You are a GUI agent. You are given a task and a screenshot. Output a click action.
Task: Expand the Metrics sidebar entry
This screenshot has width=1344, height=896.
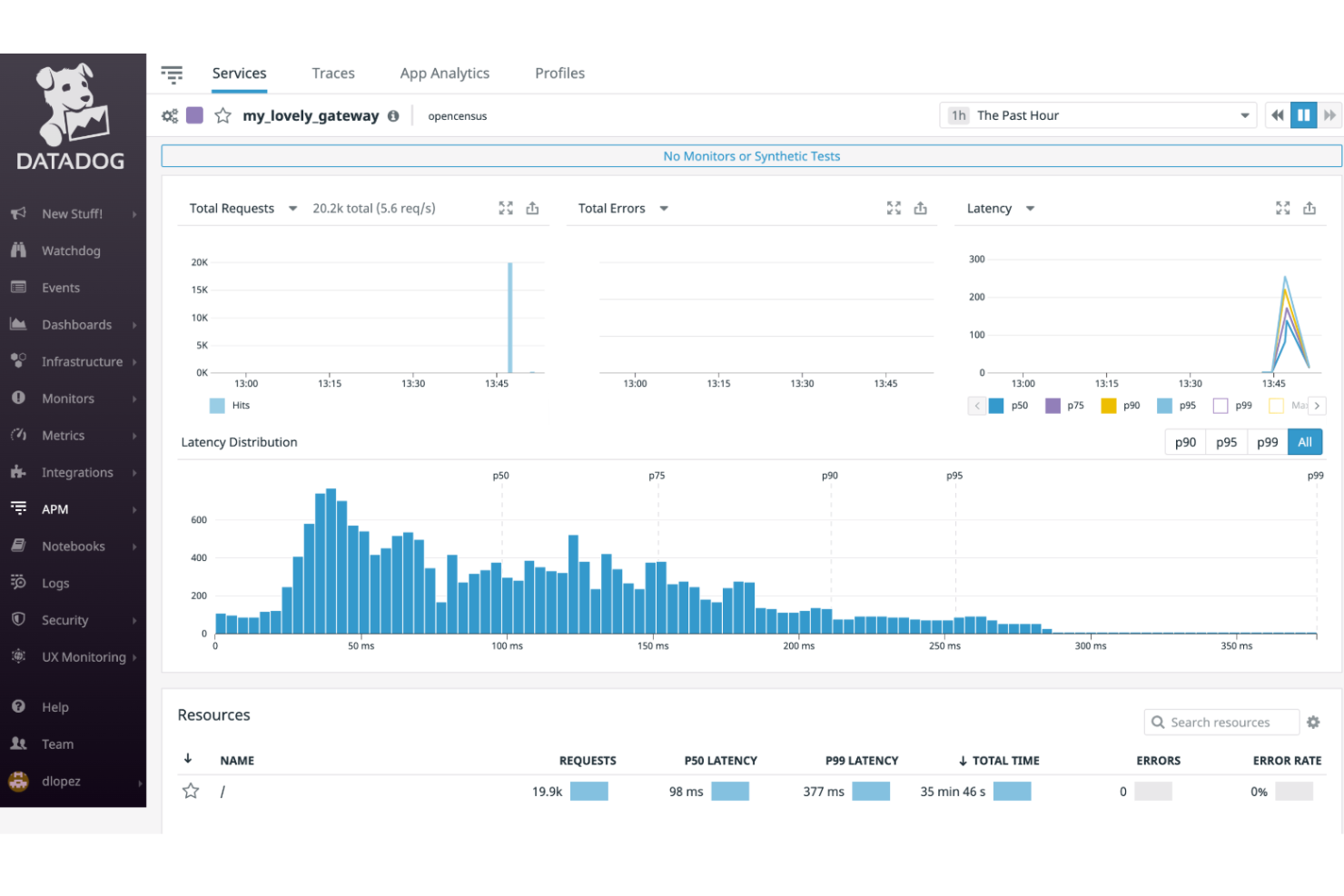64,435
